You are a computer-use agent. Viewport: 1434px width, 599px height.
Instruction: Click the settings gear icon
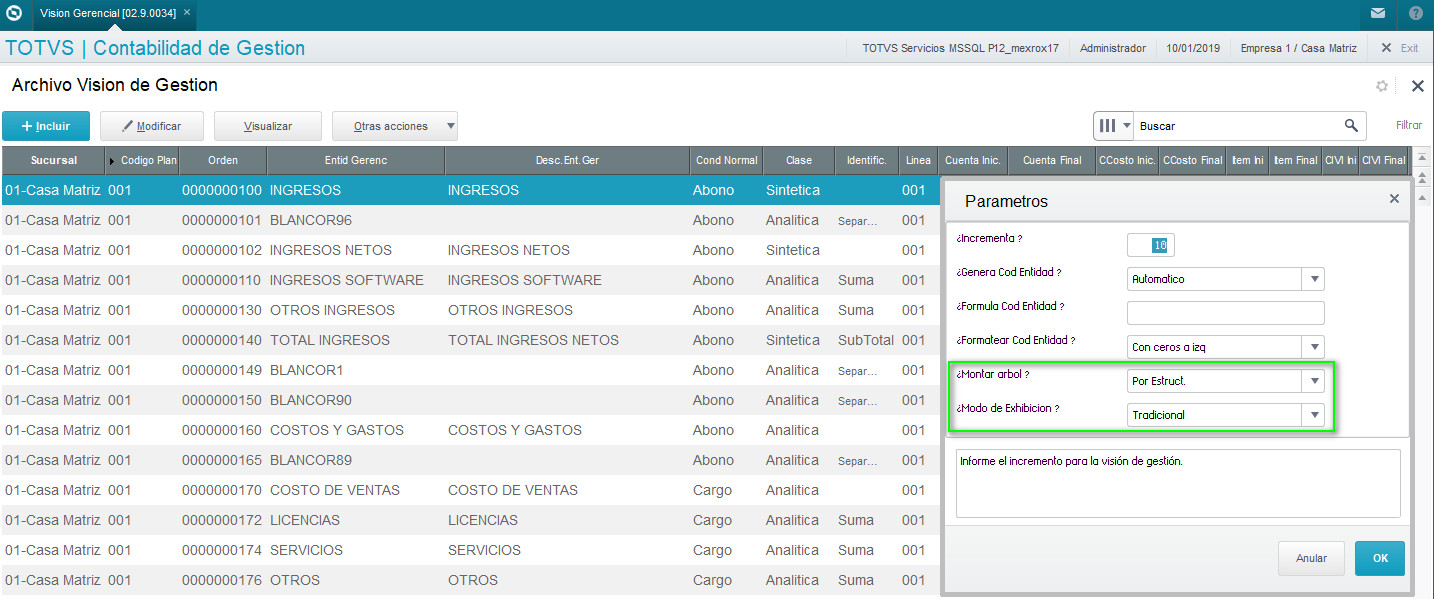1382,86
